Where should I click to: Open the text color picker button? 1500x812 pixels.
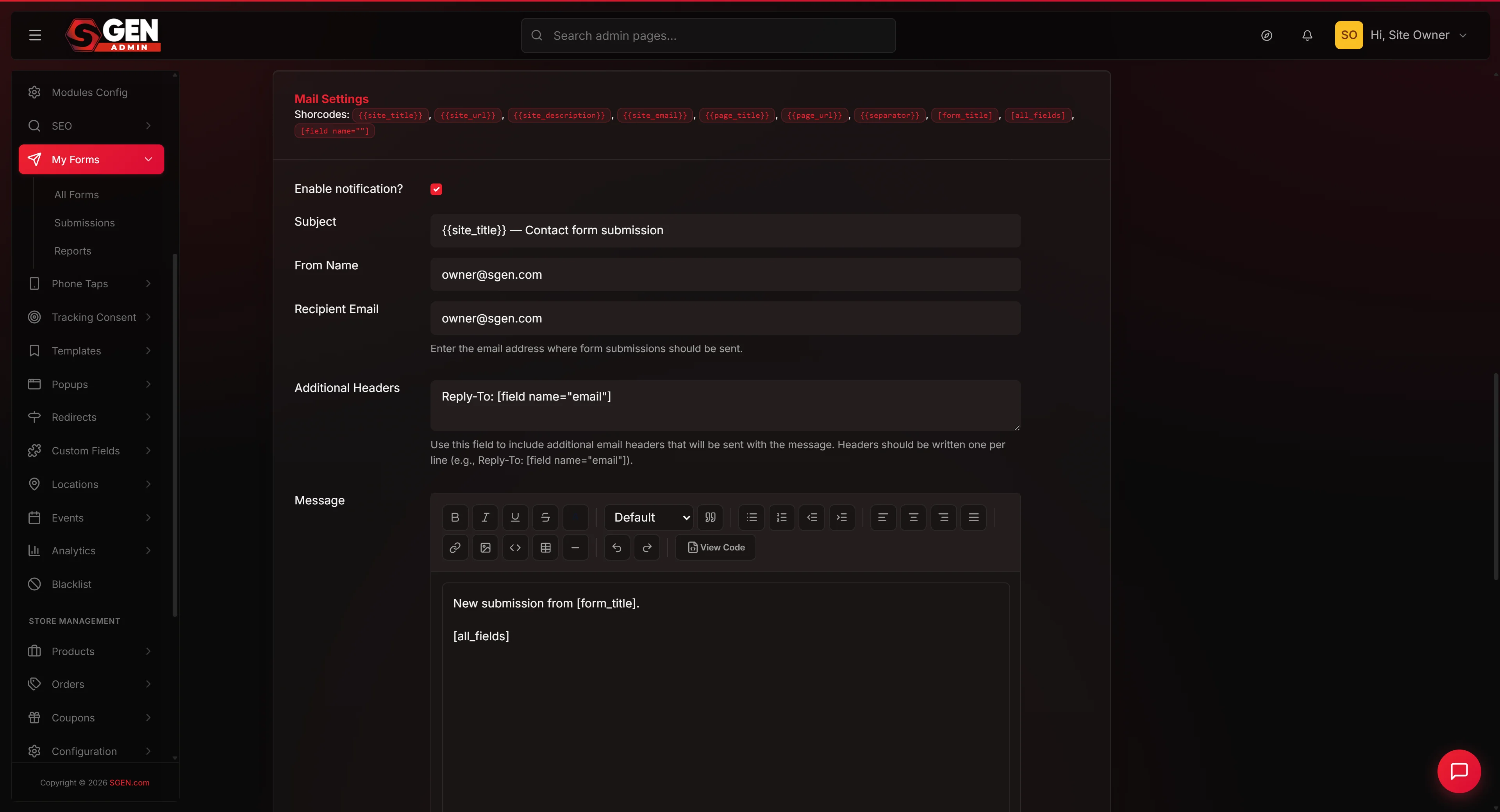tap(575, 518)
